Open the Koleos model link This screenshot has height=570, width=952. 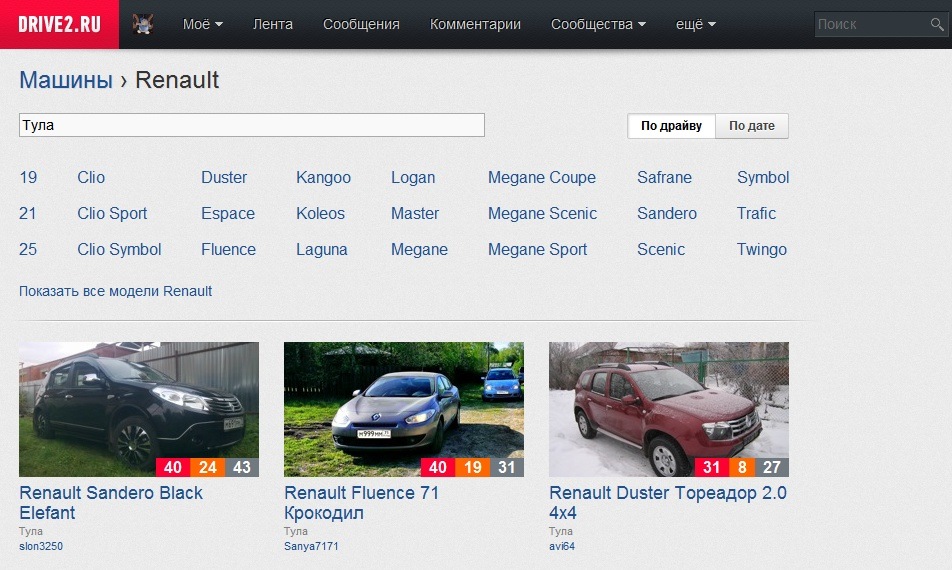pos(321,213)
